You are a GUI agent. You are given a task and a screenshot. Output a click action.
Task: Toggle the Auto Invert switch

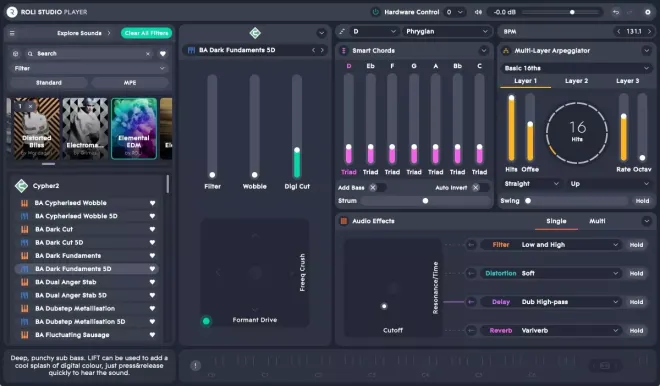(480, 188)
